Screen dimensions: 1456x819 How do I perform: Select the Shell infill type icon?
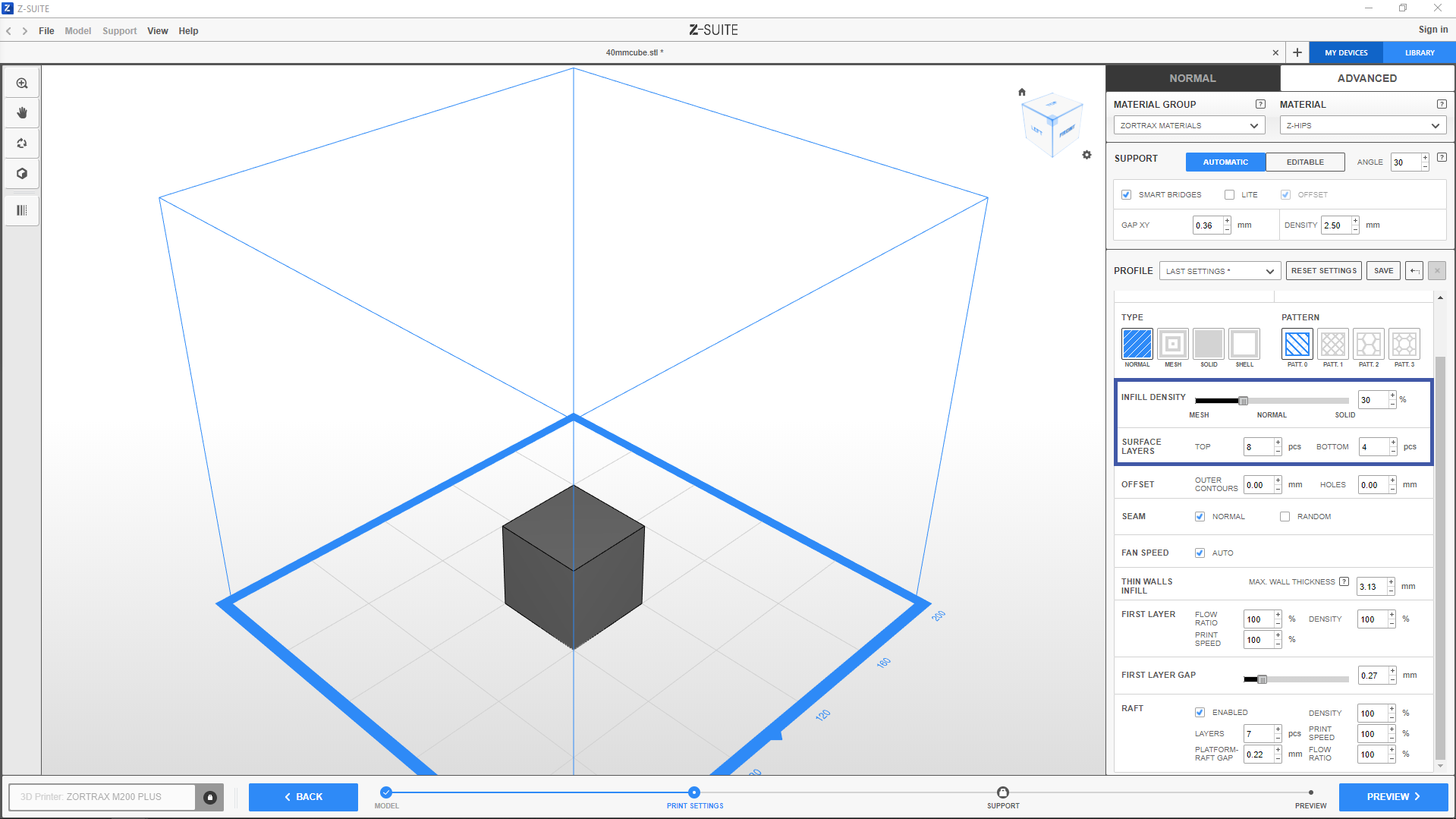(x=1244, y=344)
